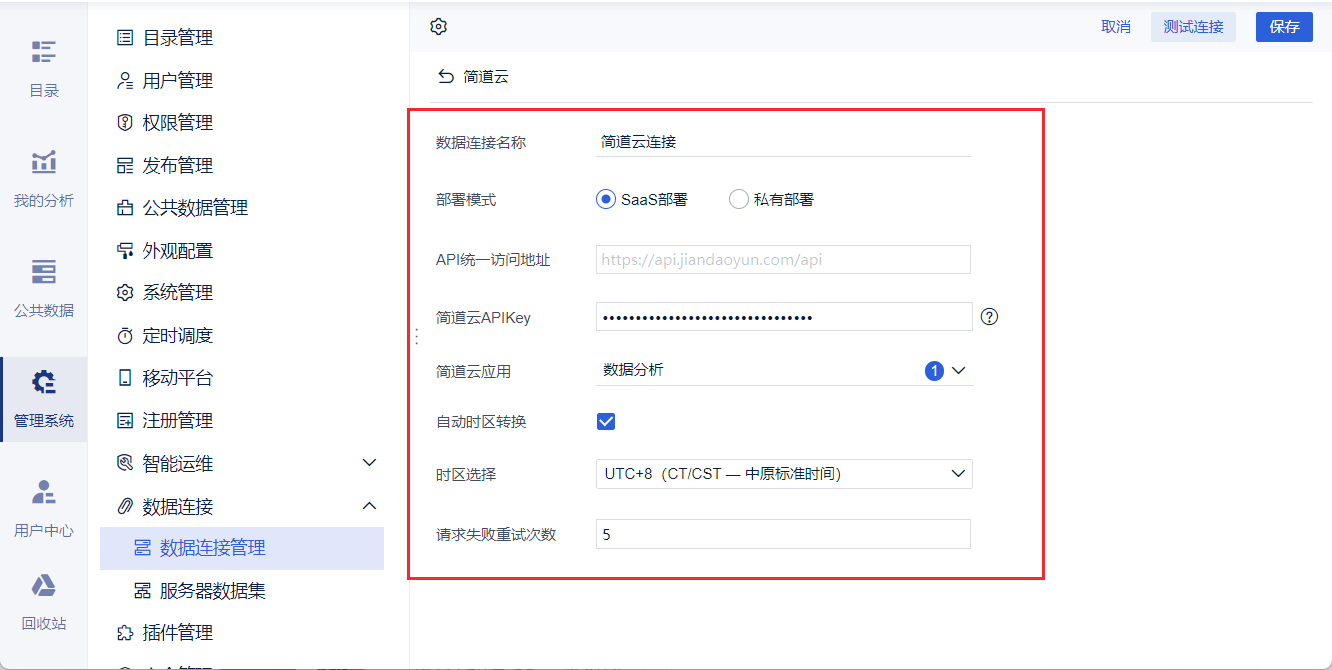Click the 服务器数据集 icon
This screenshot has height=670, width=1332.
coord(142,591)
